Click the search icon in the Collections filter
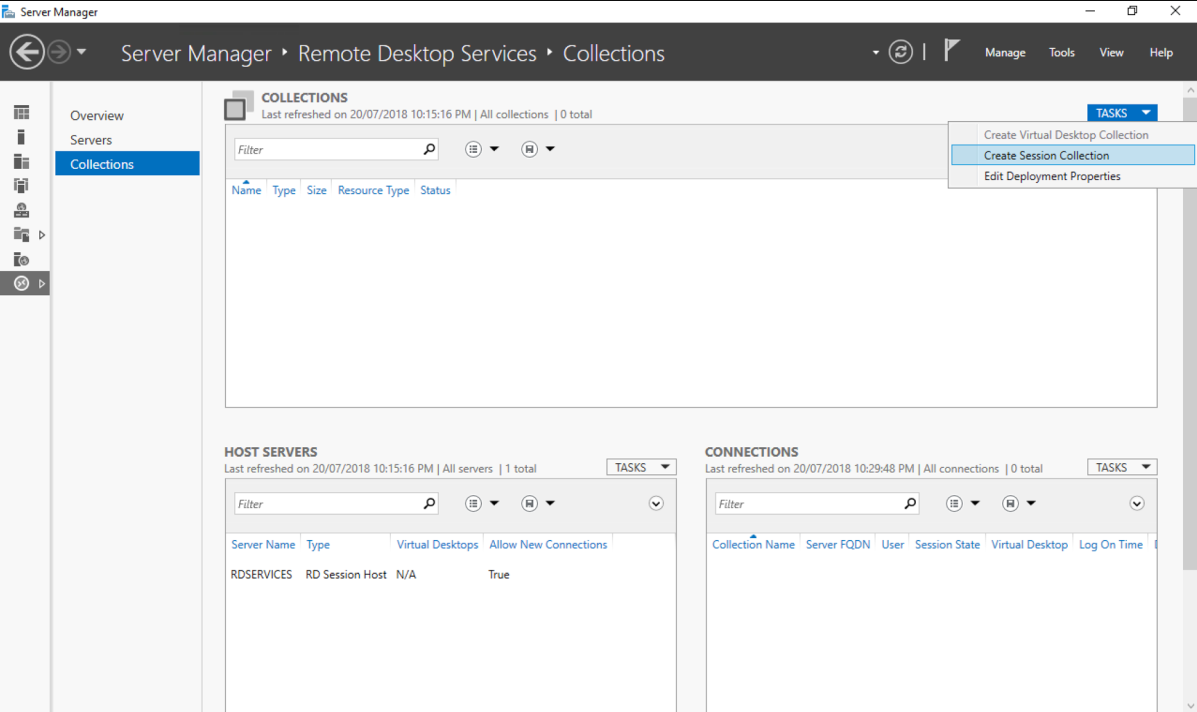The height and width of the screenshot is (712, 1197). [x=430, y=149]
